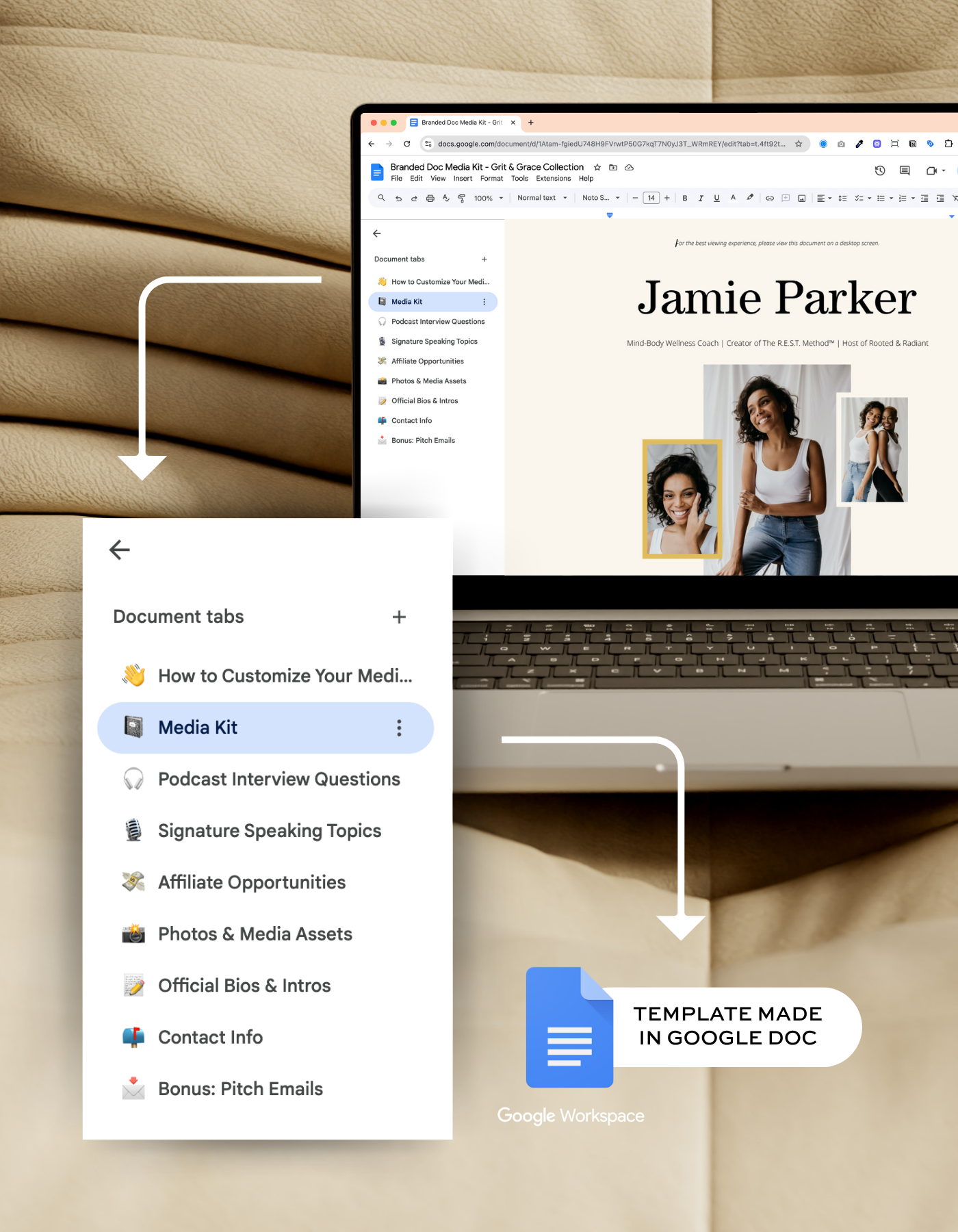
Task: Click the Undo icon in the Docs toolbar
Action: (398, 198)
